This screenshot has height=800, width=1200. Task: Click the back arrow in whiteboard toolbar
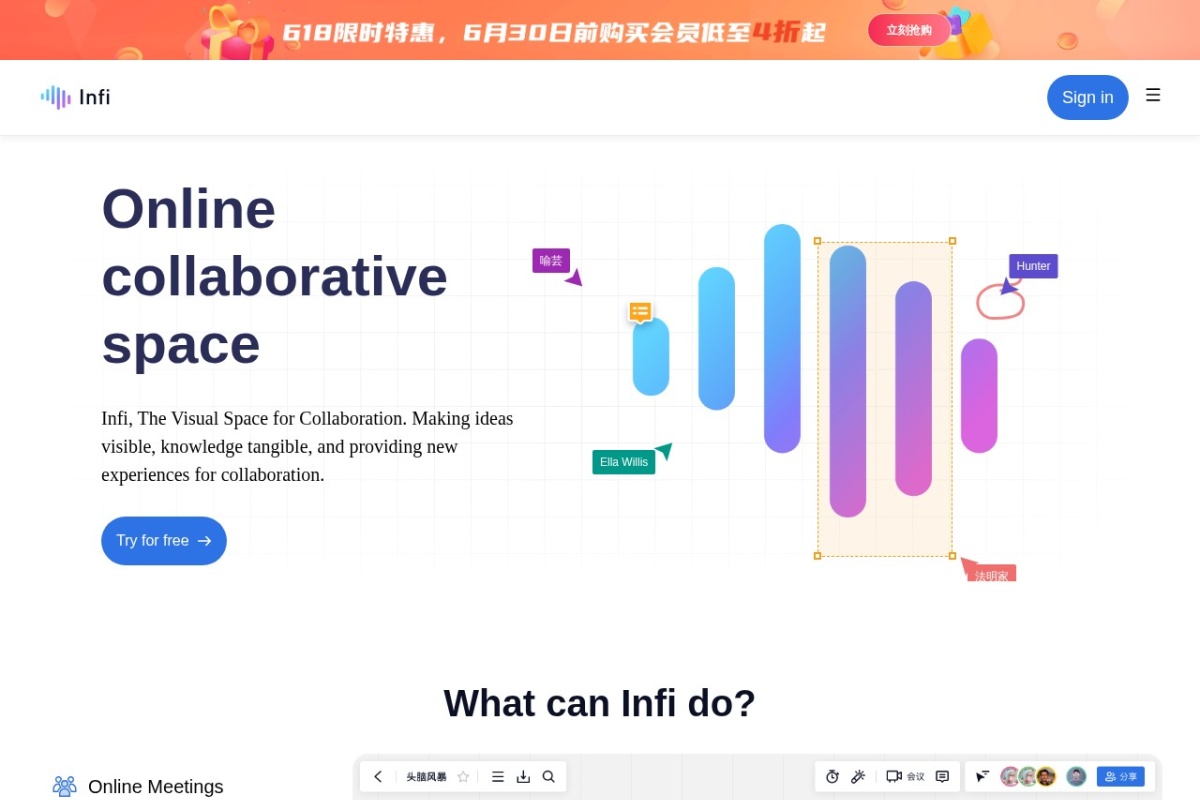pos(378,777)
